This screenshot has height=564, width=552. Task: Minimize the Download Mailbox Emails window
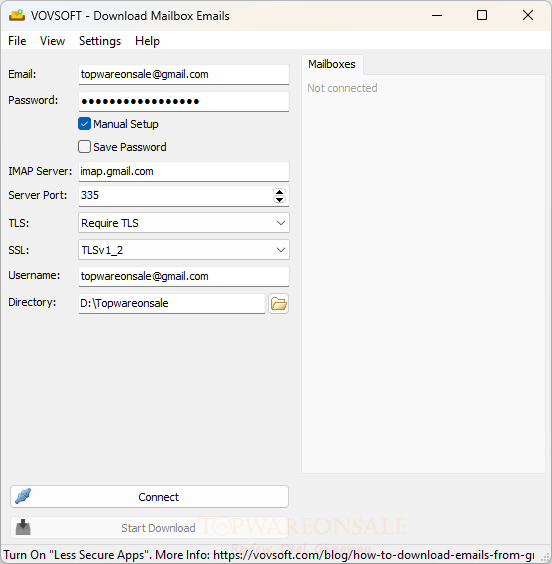(437, 15)
